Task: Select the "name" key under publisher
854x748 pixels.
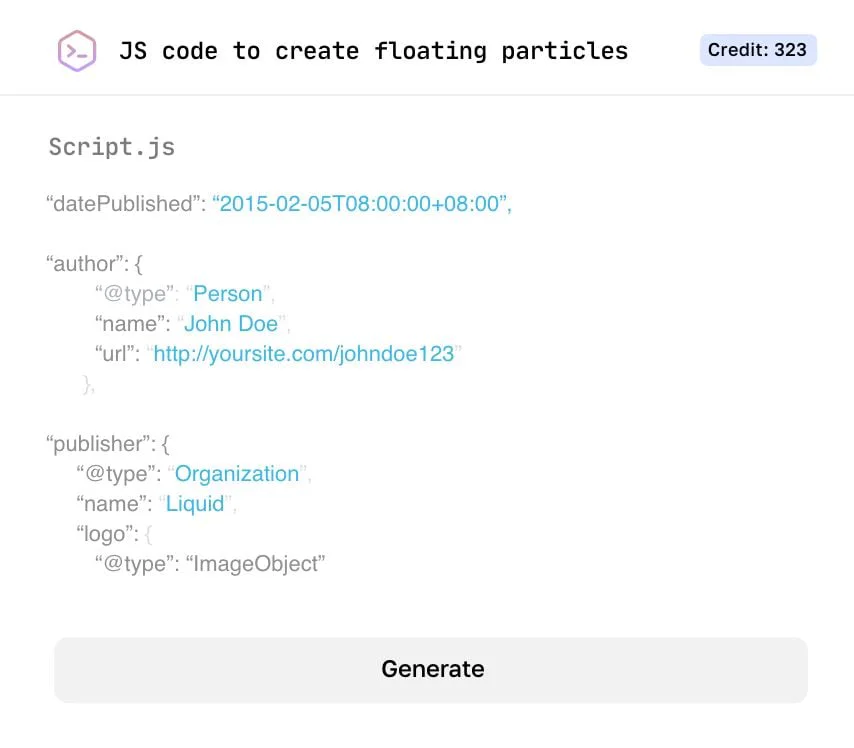Action: (116, 503)
